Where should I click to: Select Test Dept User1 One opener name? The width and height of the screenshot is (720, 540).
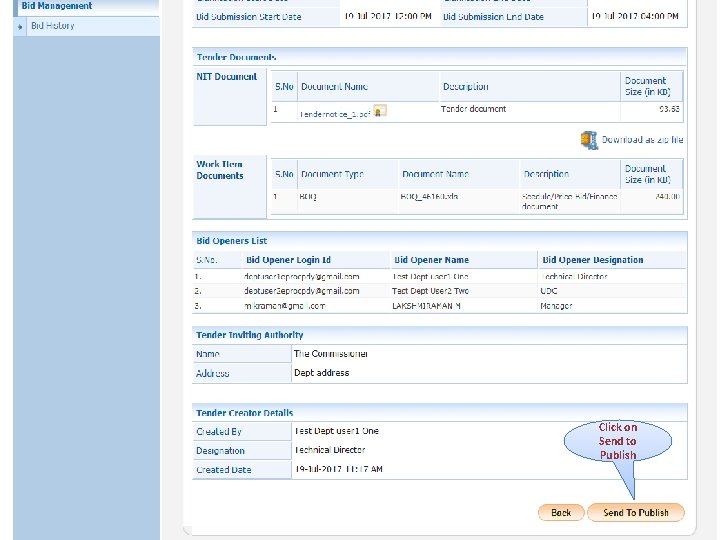[430, 276]
